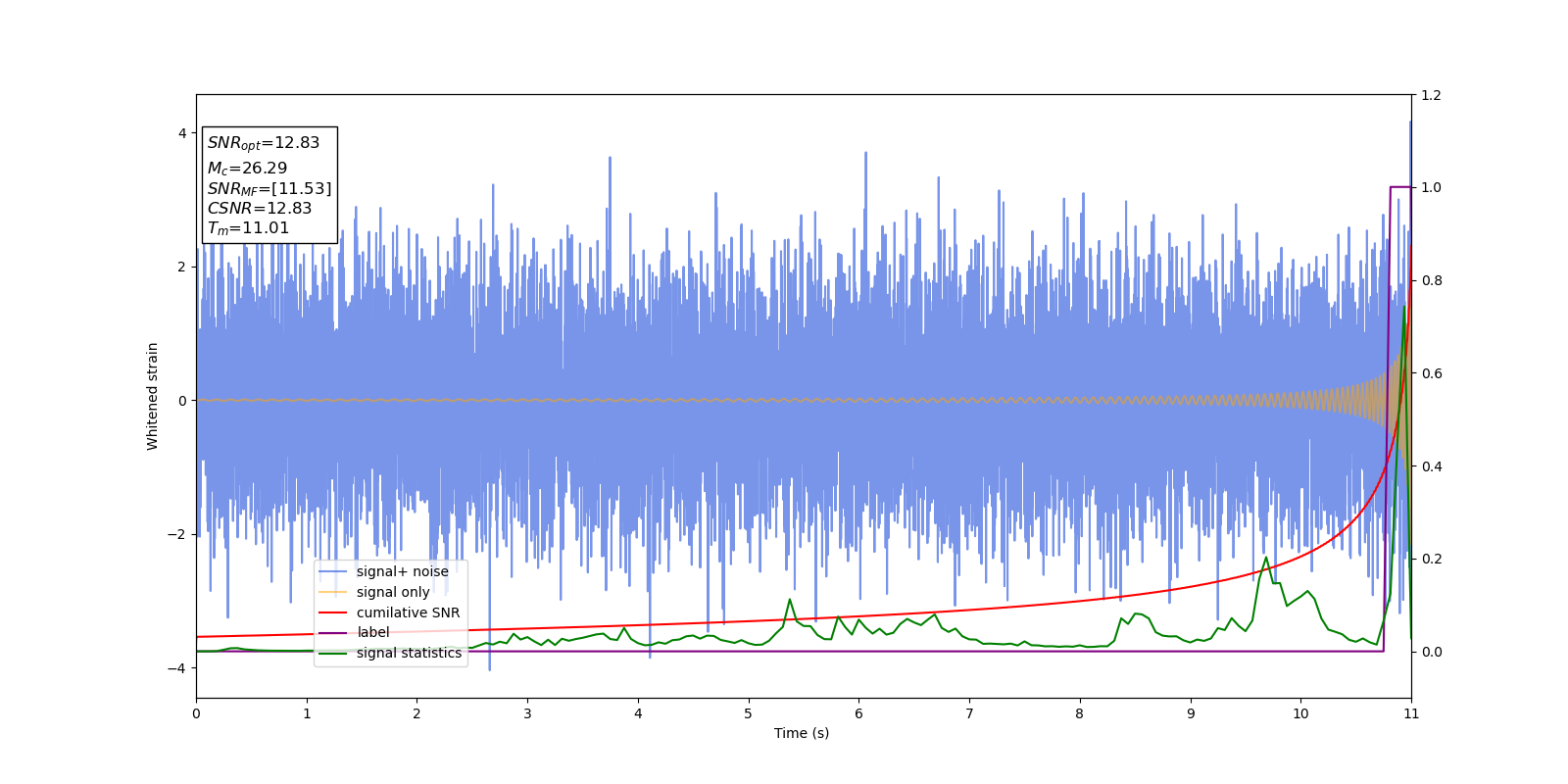Image resolution: width=1568 pixels, height=784 pixels.
Task: Click the left y-axis tick label −4
Action: click(x=177, y=668)
